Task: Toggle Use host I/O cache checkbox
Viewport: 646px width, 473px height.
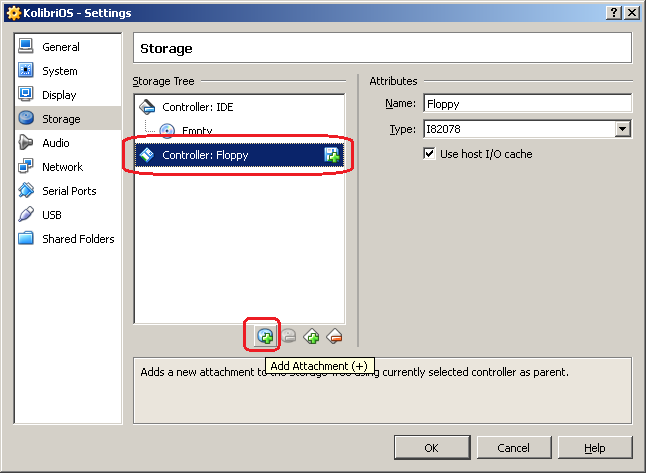Action: point(430,154)
